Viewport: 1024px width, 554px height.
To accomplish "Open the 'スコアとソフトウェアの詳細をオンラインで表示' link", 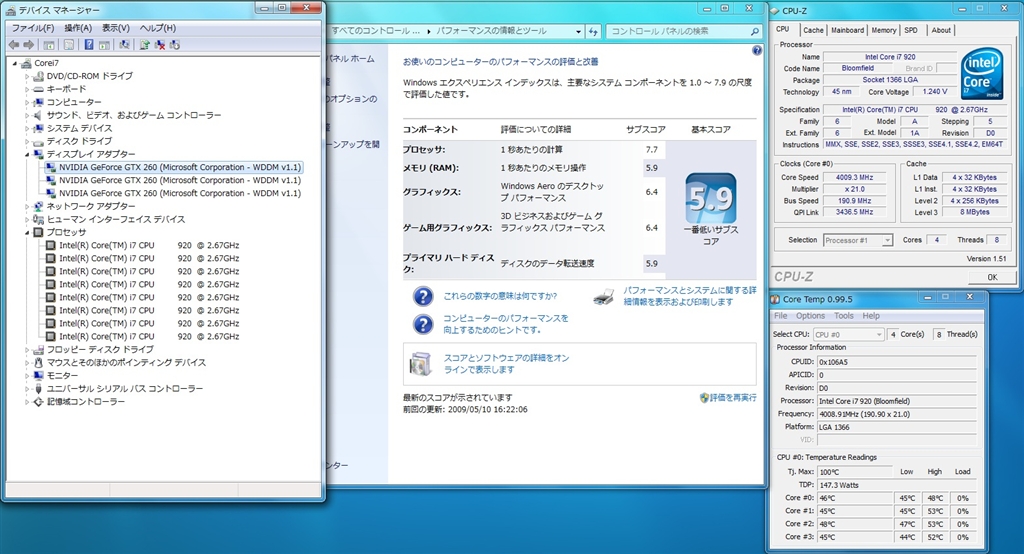I will [x=506, y=364].
